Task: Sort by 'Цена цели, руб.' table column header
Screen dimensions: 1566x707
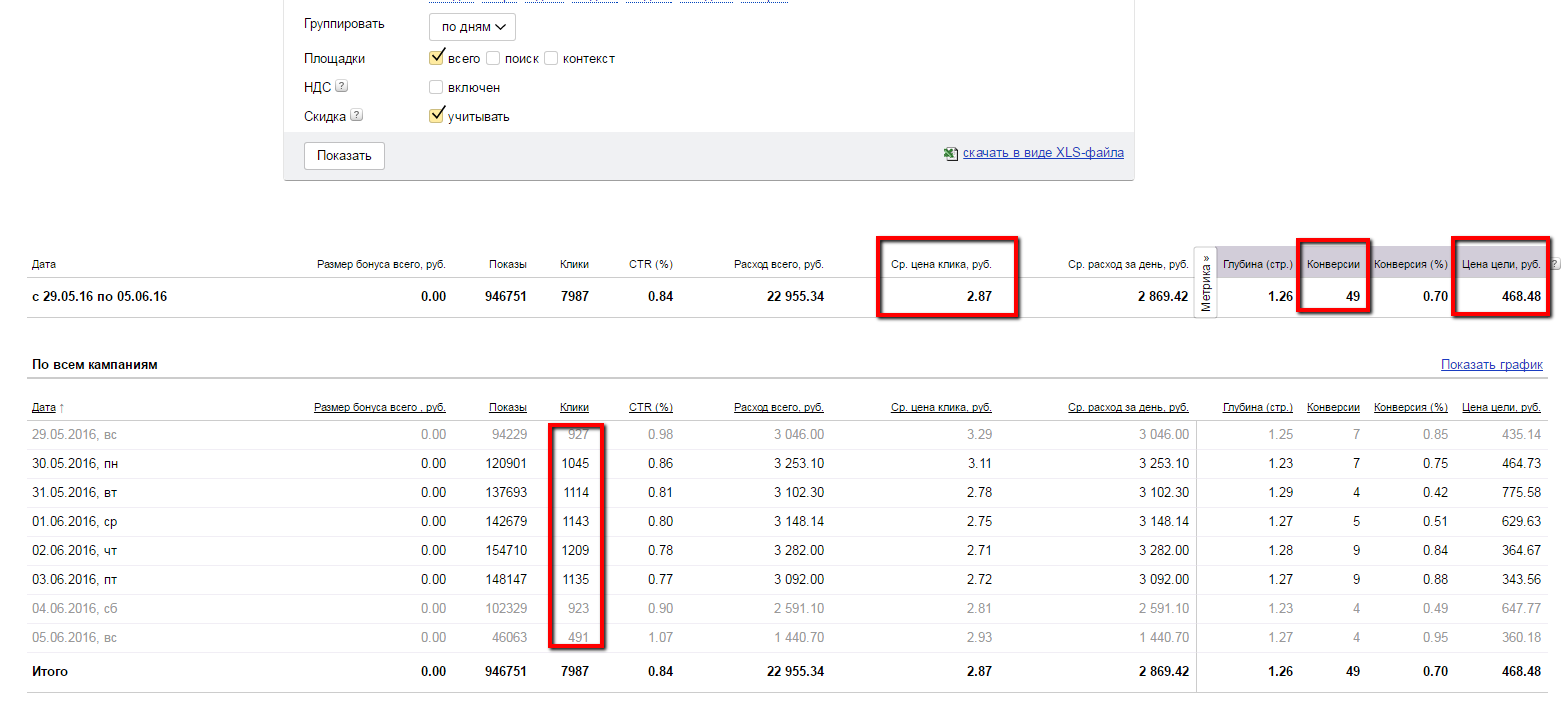Action: point(1501,407)
